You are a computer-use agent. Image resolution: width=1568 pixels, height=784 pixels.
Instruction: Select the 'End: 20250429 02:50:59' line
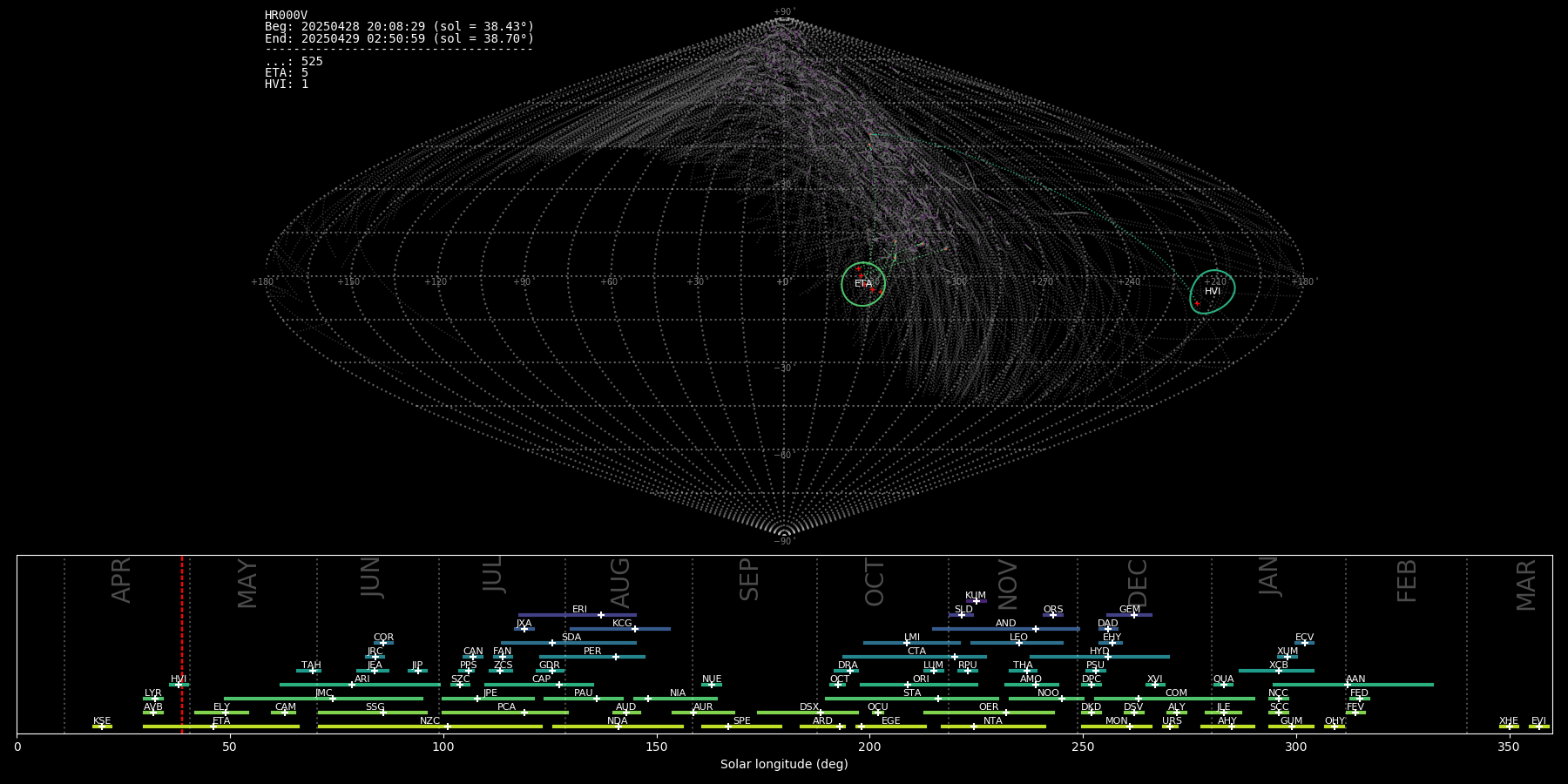coord(399,38)
